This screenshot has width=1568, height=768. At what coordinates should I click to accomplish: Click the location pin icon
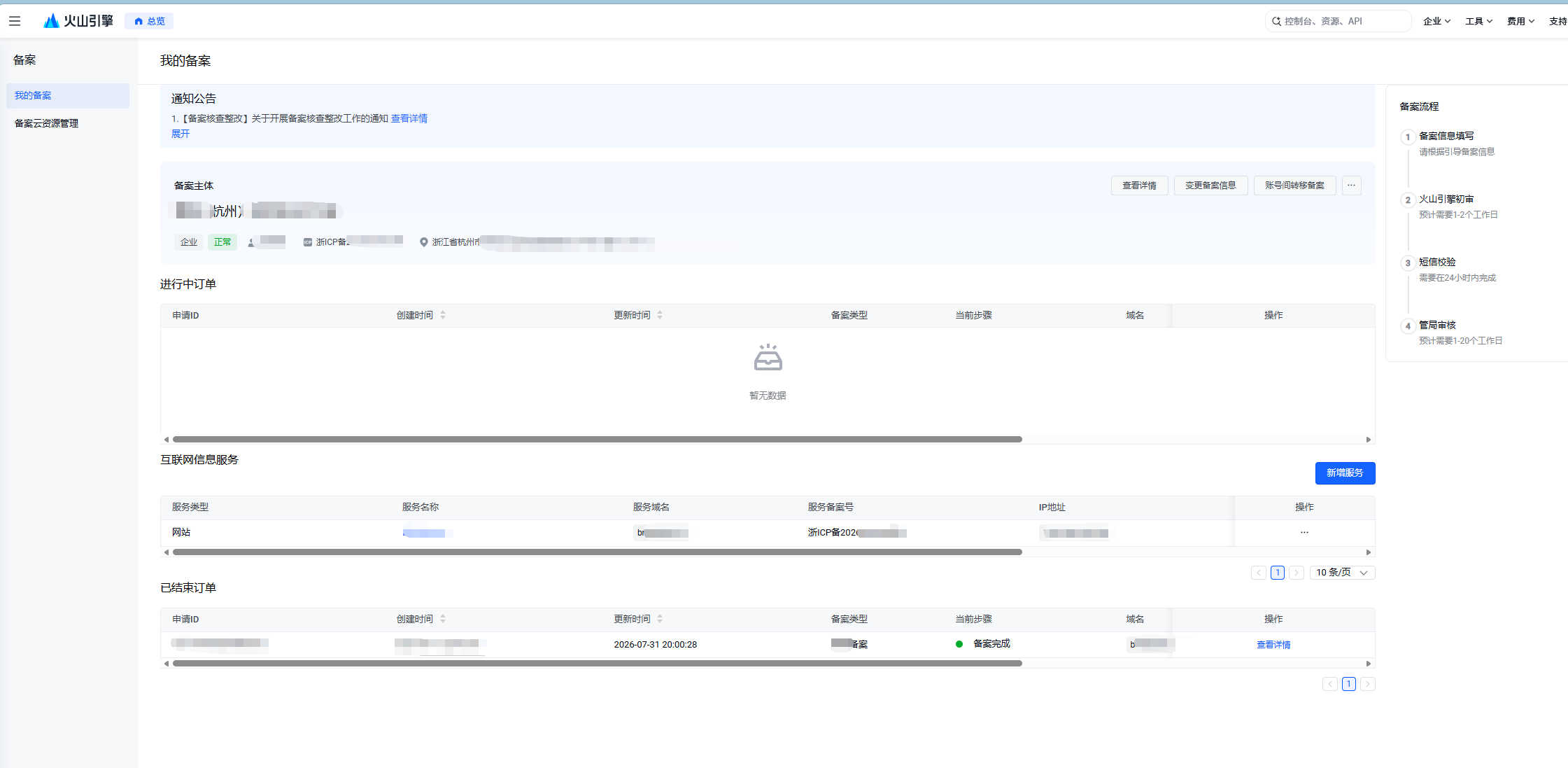click(423, 242)
